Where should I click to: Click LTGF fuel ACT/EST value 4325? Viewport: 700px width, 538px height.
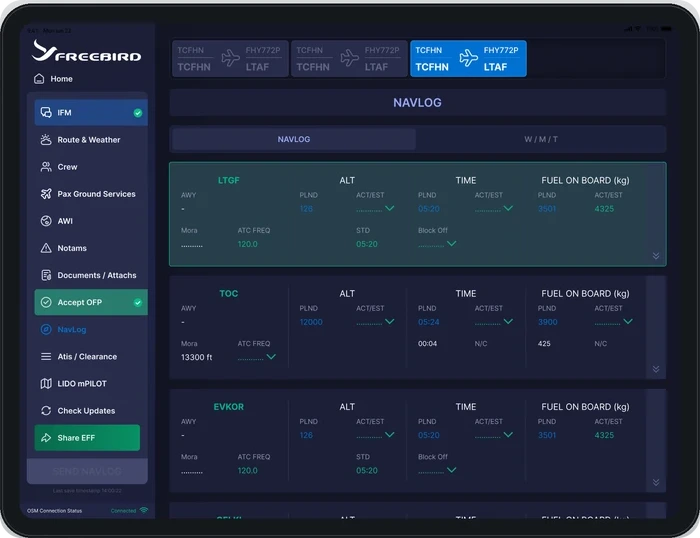tap(604, 209)
